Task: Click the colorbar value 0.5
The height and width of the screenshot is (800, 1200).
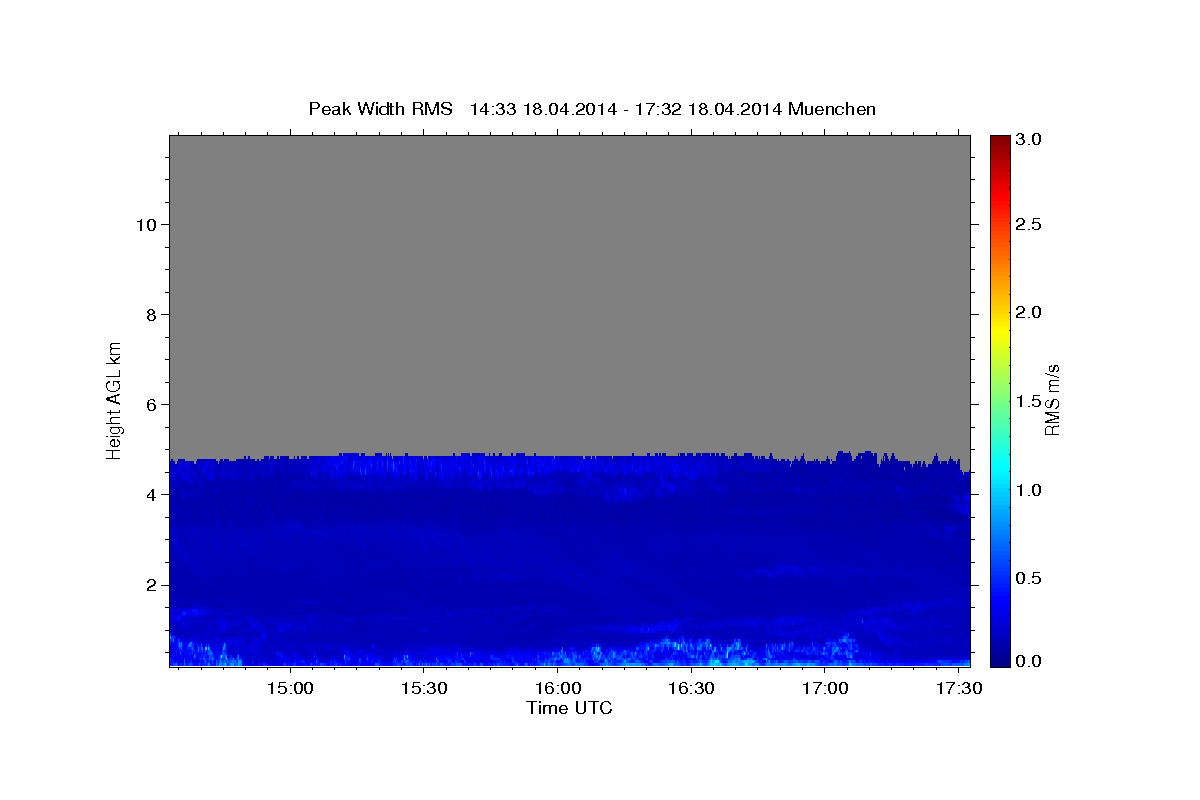Action: pos(1030,578)
